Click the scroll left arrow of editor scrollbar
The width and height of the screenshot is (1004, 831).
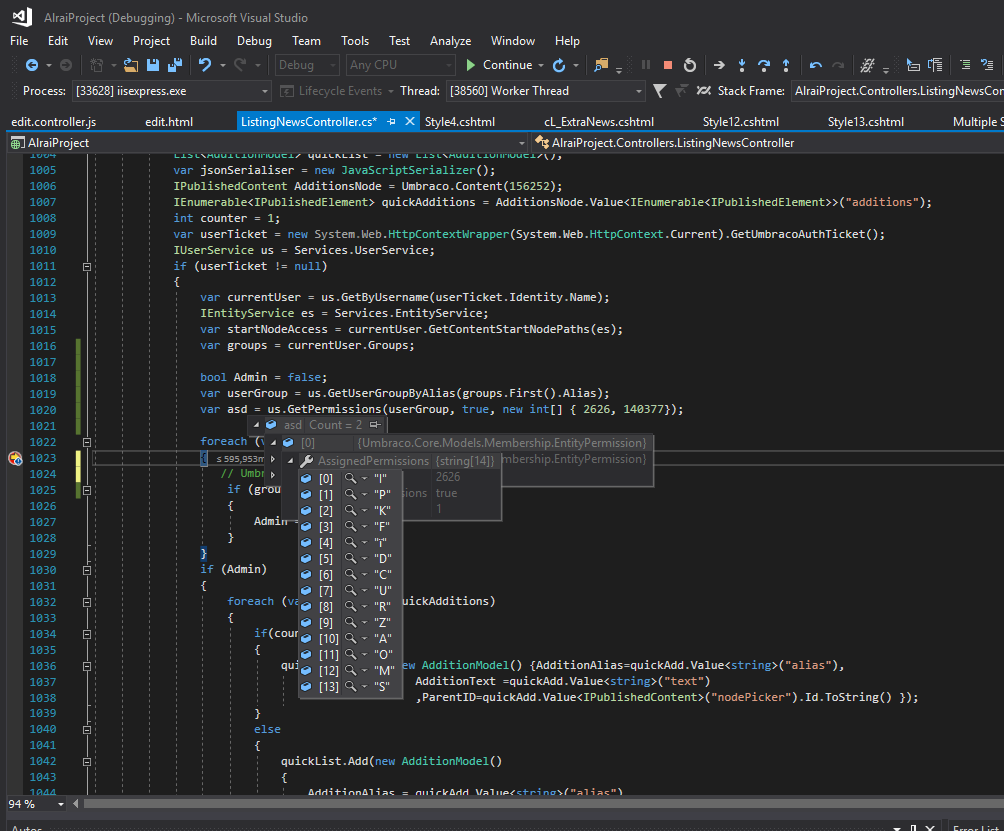point(76,803)
